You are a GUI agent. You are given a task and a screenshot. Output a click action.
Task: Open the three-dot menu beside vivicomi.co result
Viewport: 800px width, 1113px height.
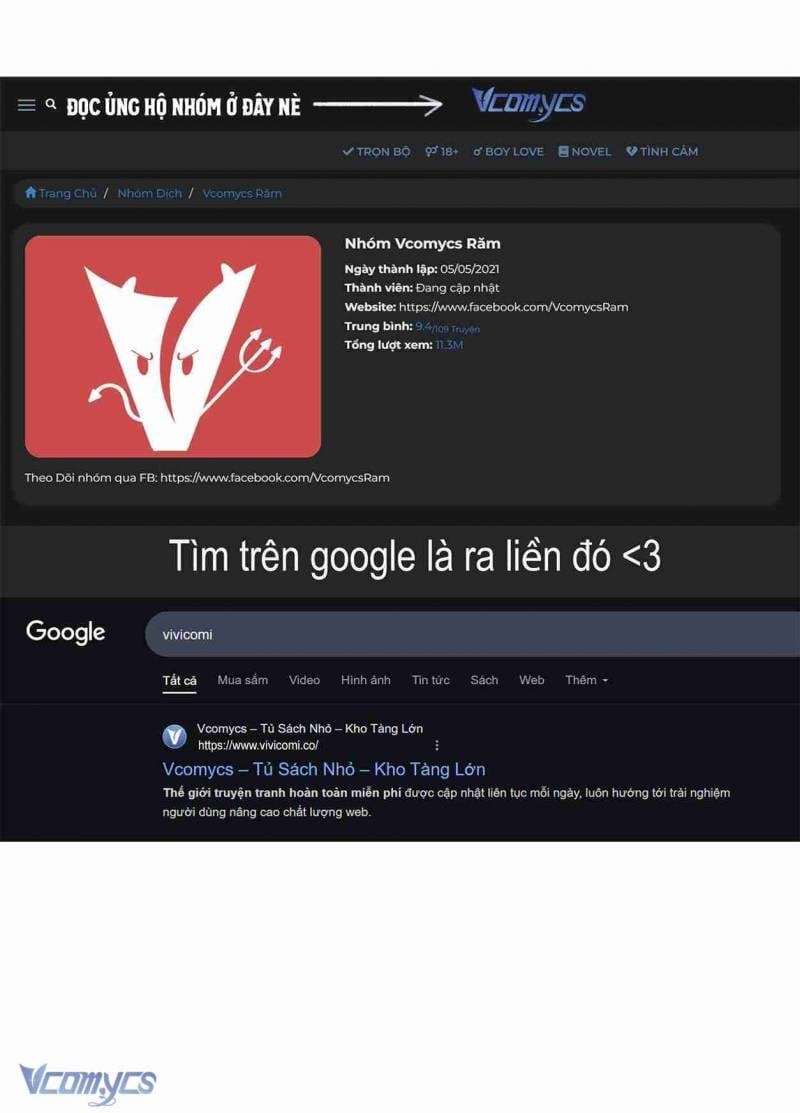coord(437,745)
